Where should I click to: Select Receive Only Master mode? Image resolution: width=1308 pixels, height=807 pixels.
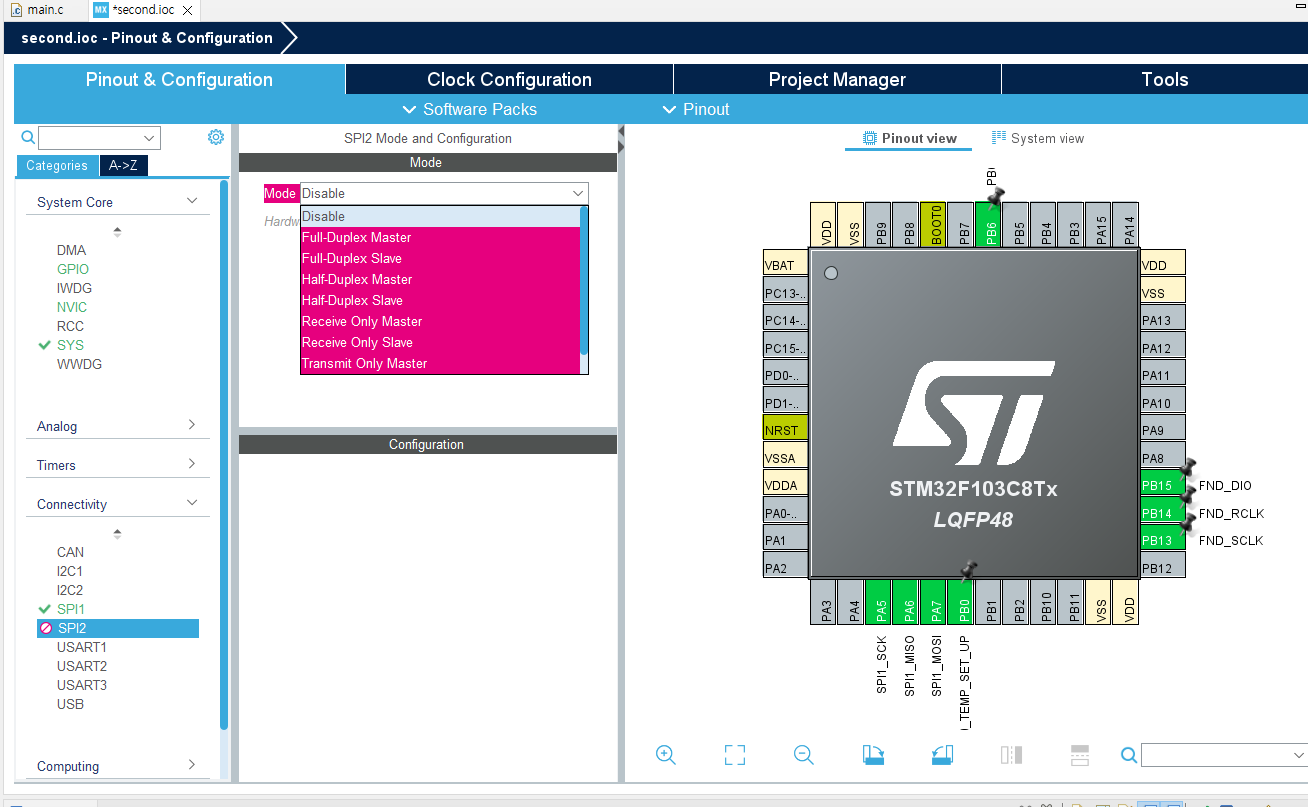click(440, 322)
